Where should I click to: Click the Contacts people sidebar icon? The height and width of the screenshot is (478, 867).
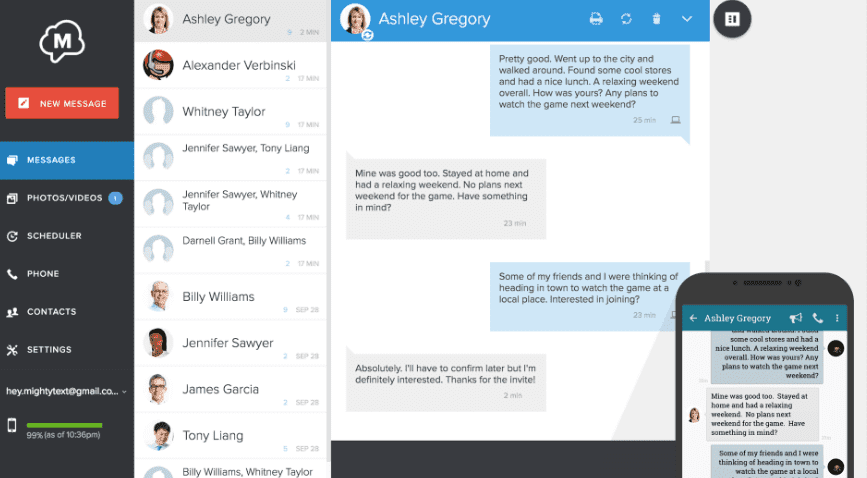[12, 312]
